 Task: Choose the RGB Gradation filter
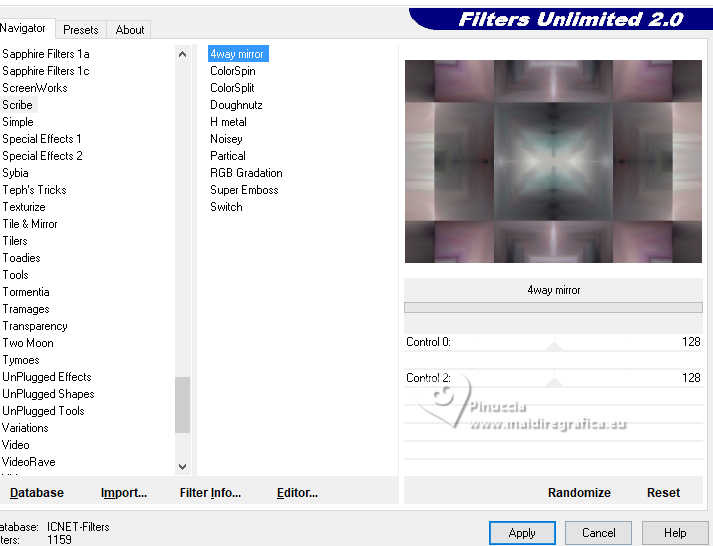[246, 173]
